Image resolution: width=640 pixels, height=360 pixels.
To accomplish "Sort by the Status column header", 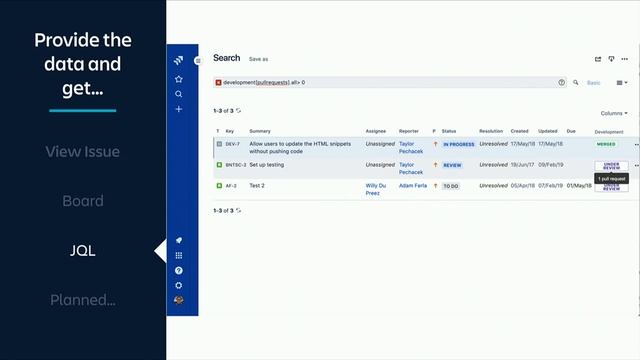I will [x=449, y=131].
